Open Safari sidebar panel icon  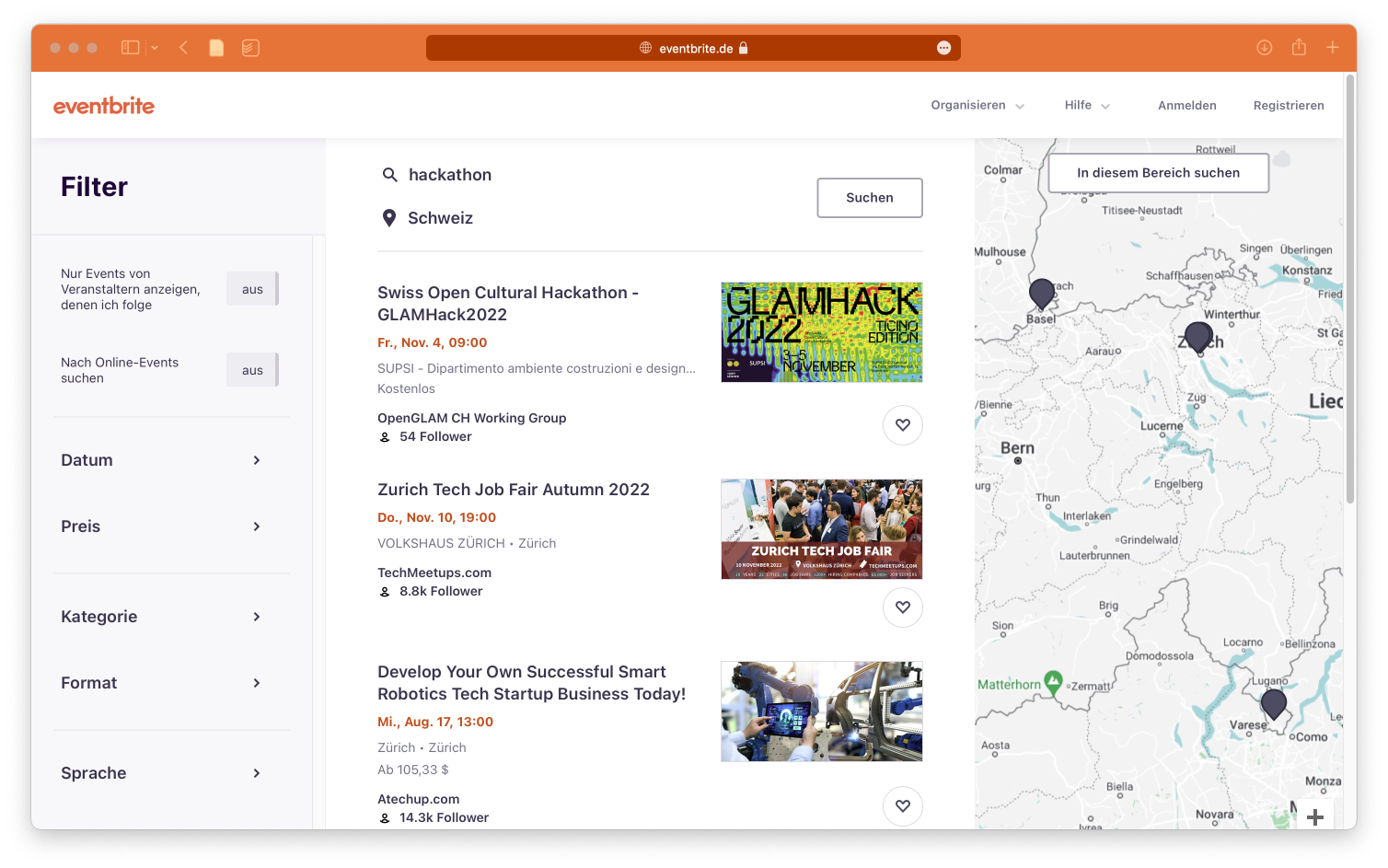[x=131, y=48]
